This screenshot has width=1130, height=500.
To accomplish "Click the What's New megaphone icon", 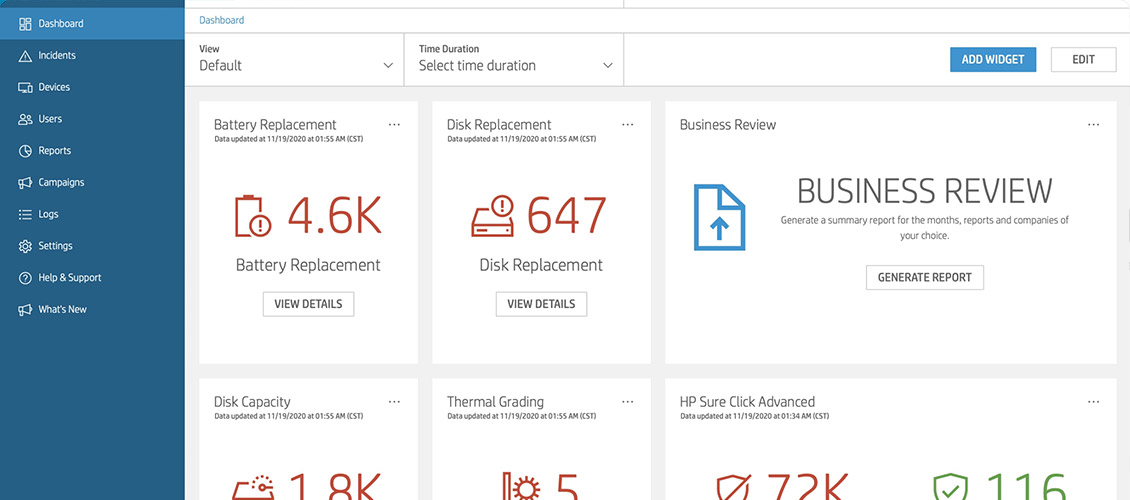I will coord(25,309).
